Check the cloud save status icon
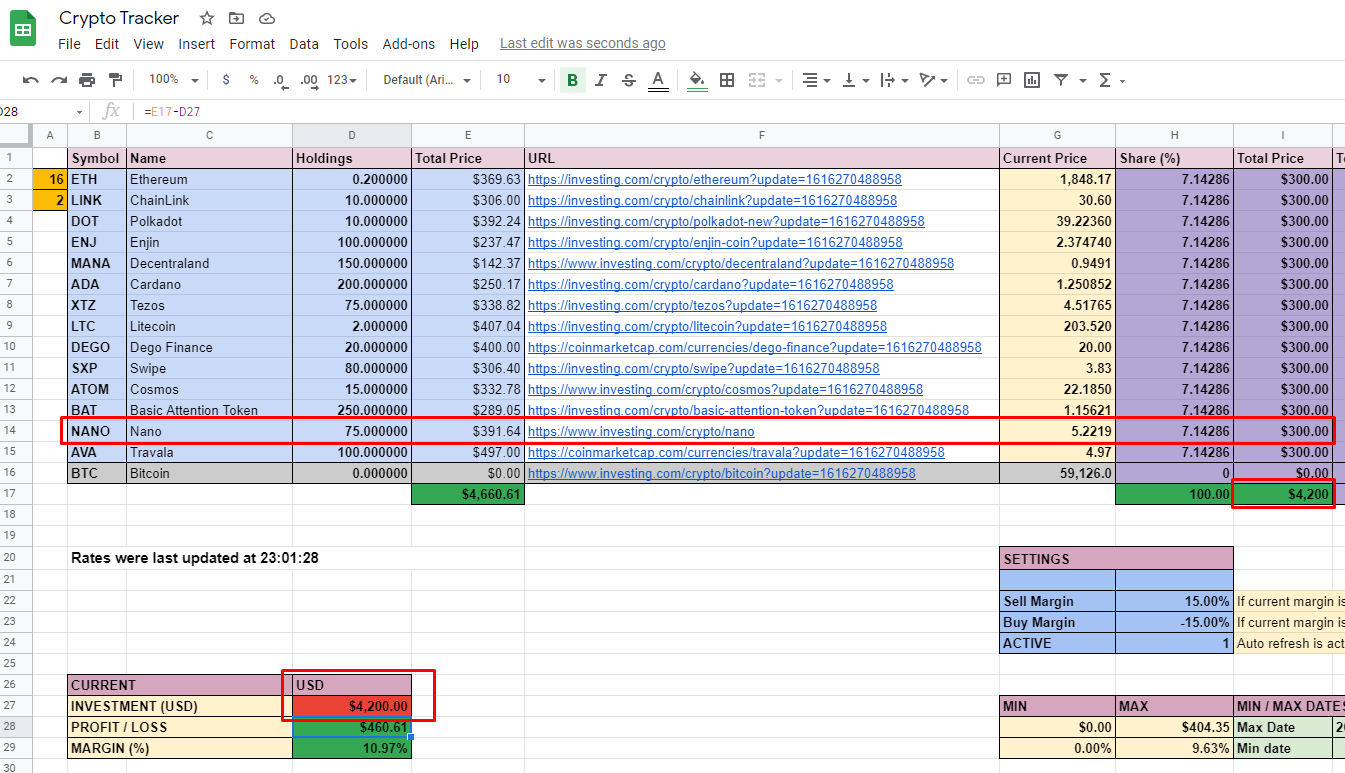Screen dimensions: 1345x773 click(266, 18)
